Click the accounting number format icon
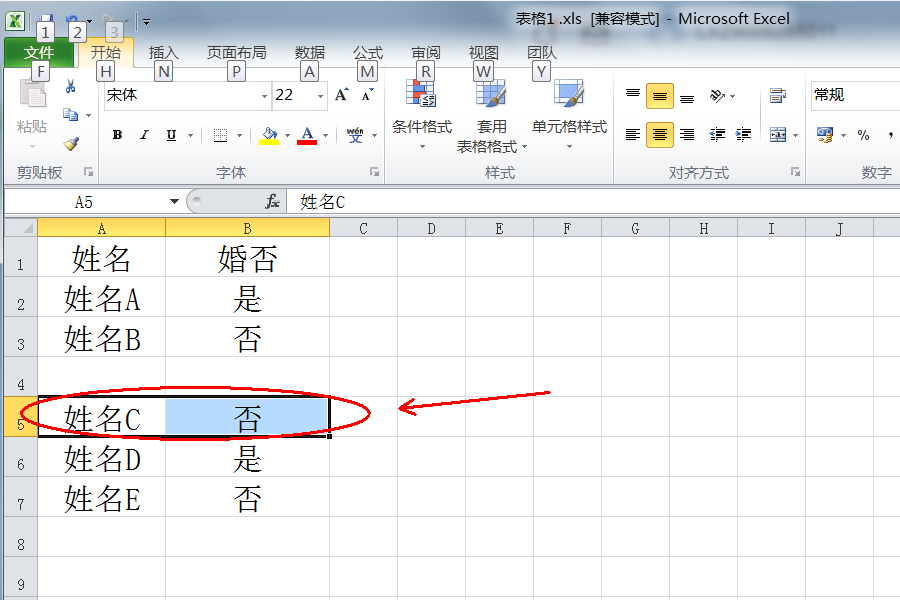This screenshot has width=900, height=600. coord(825,135)
